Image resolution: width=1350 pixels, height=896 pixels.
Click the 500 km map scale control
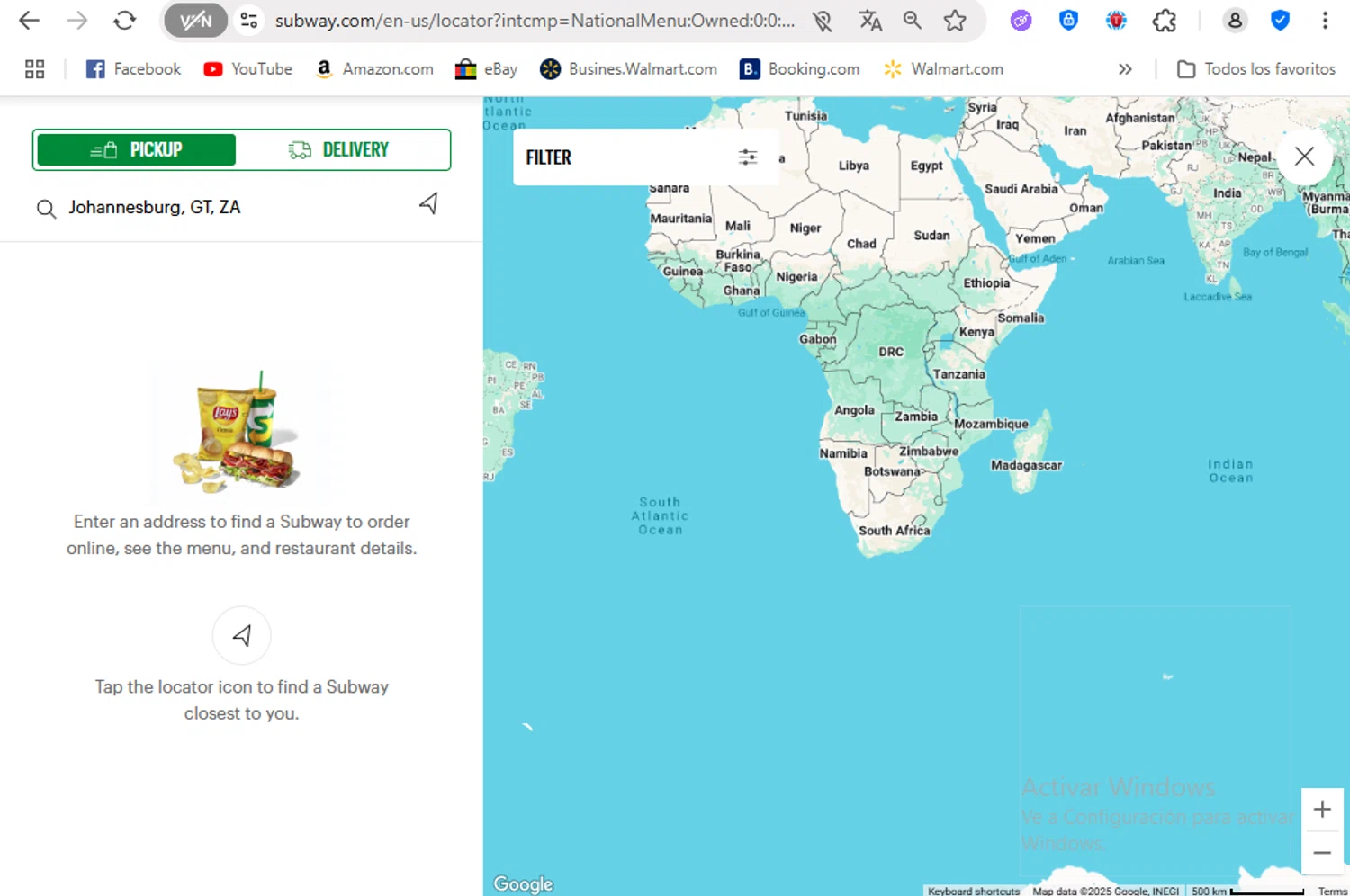[x=1247, y=891]
